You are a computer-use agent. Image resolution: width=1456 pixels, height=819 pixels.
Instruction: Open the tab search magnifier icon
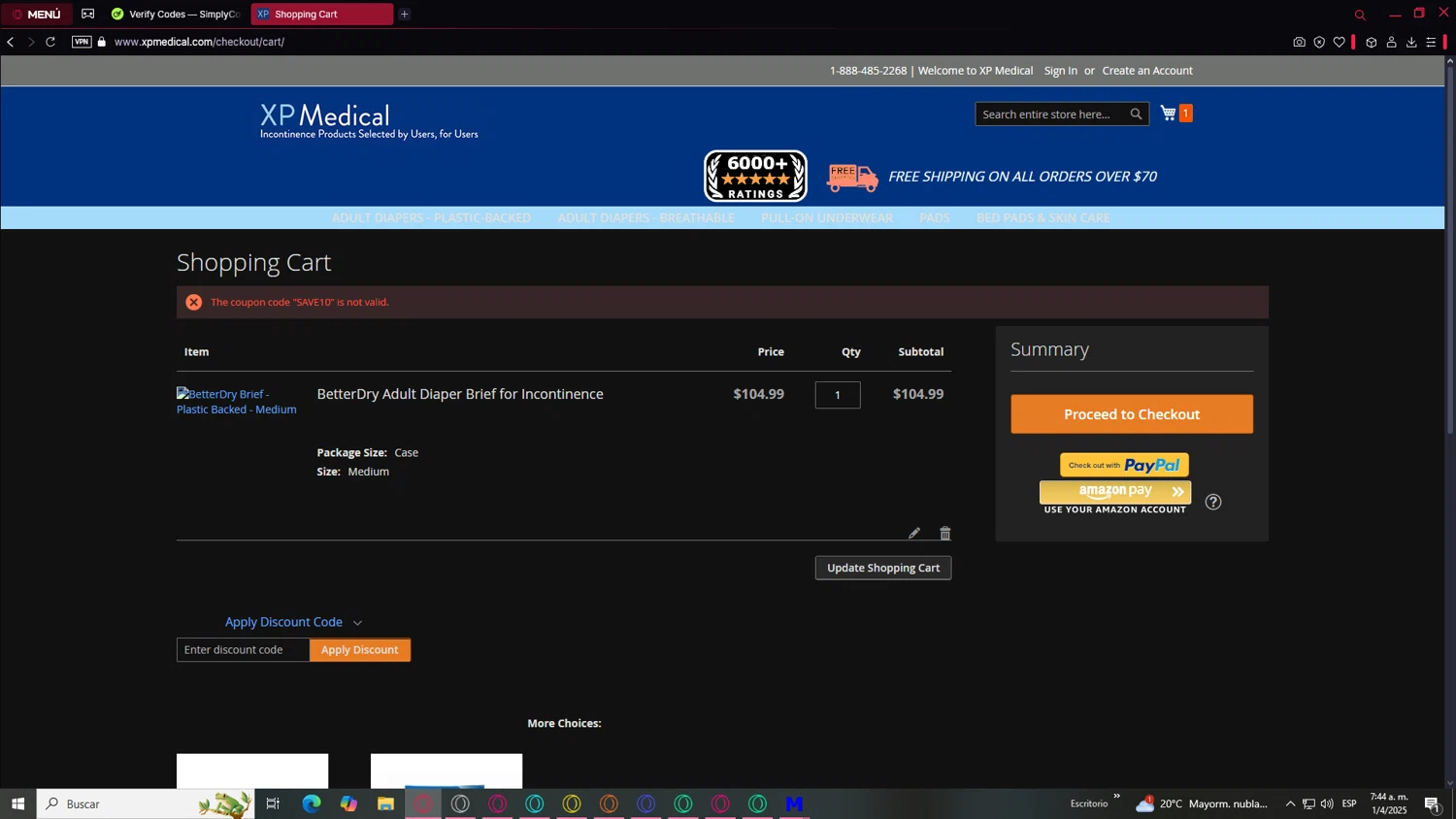[x=1360, y=15]
